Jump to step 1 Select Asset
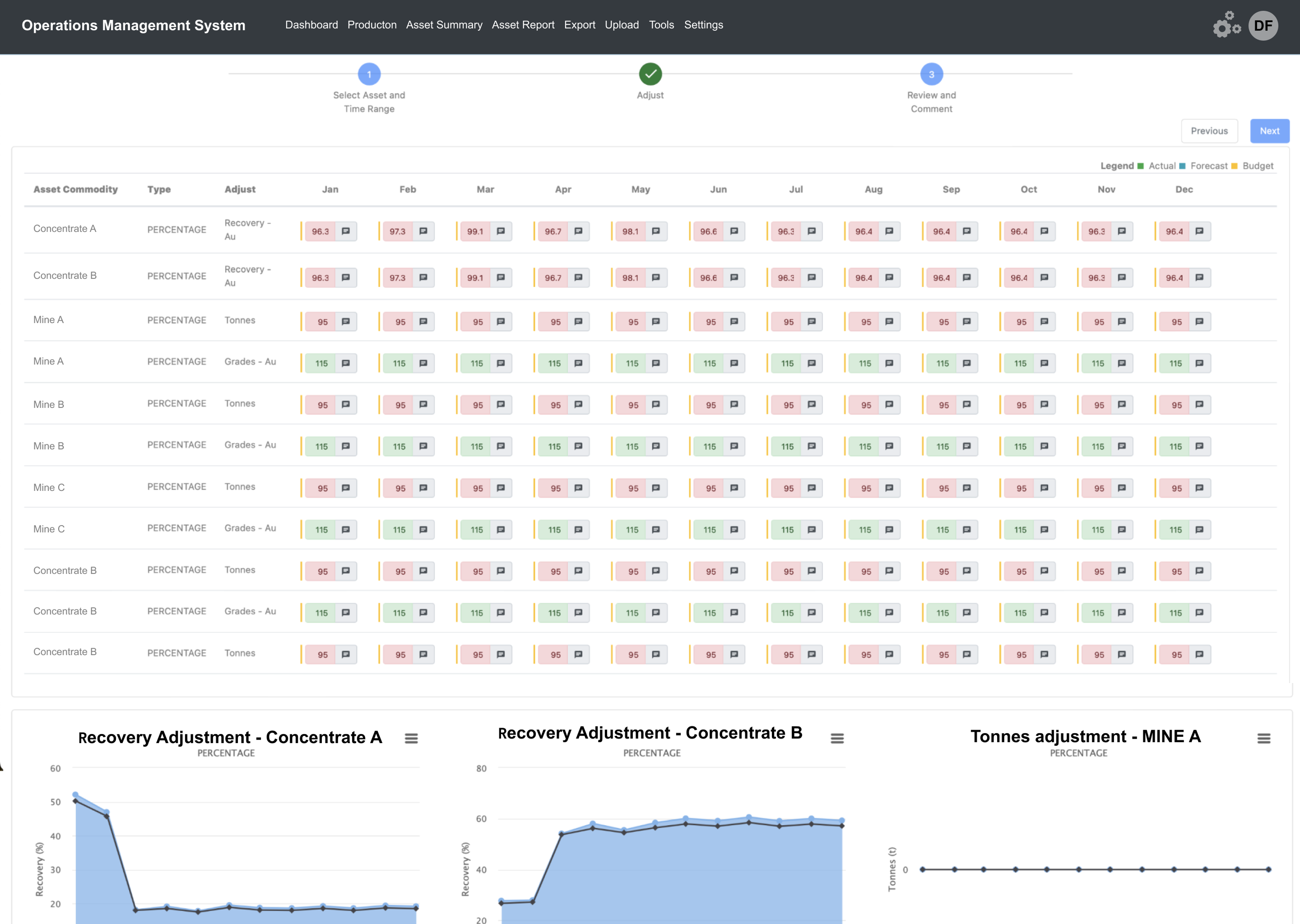 369,74
